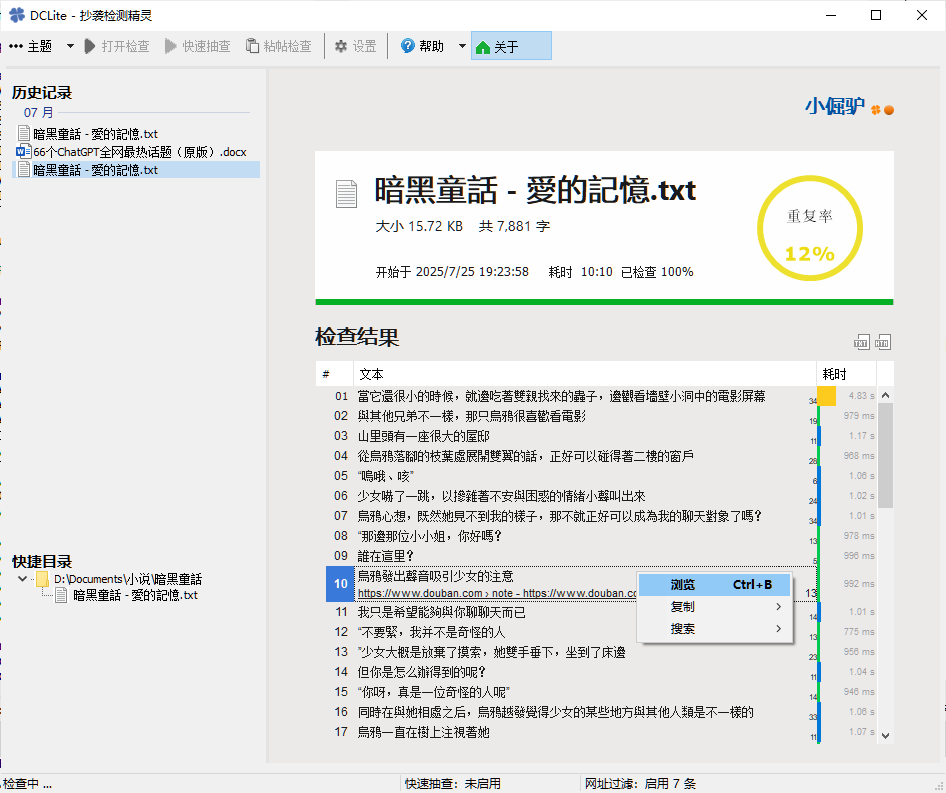The width and height of the screenshot is (946, 793).
Task: Open the 复制 submenu in context menu
Action: coord(715,607)
